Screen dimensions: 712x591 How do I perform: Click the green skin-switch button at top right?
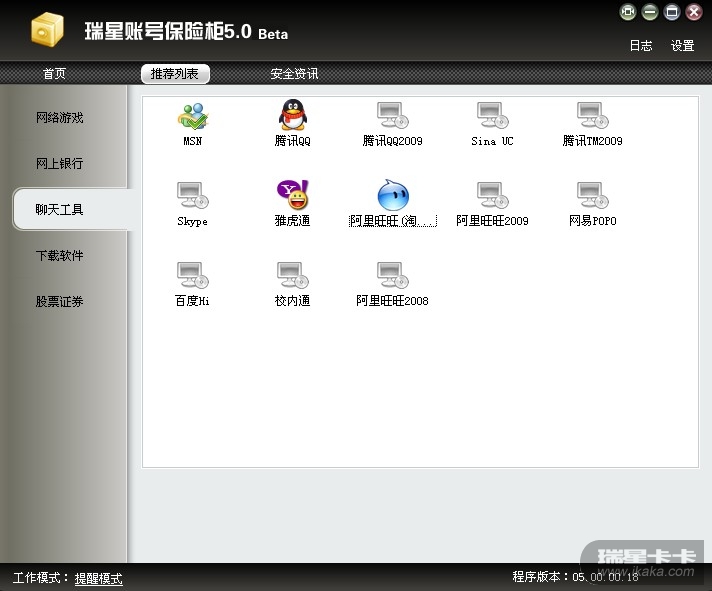(x=628, y=12)
